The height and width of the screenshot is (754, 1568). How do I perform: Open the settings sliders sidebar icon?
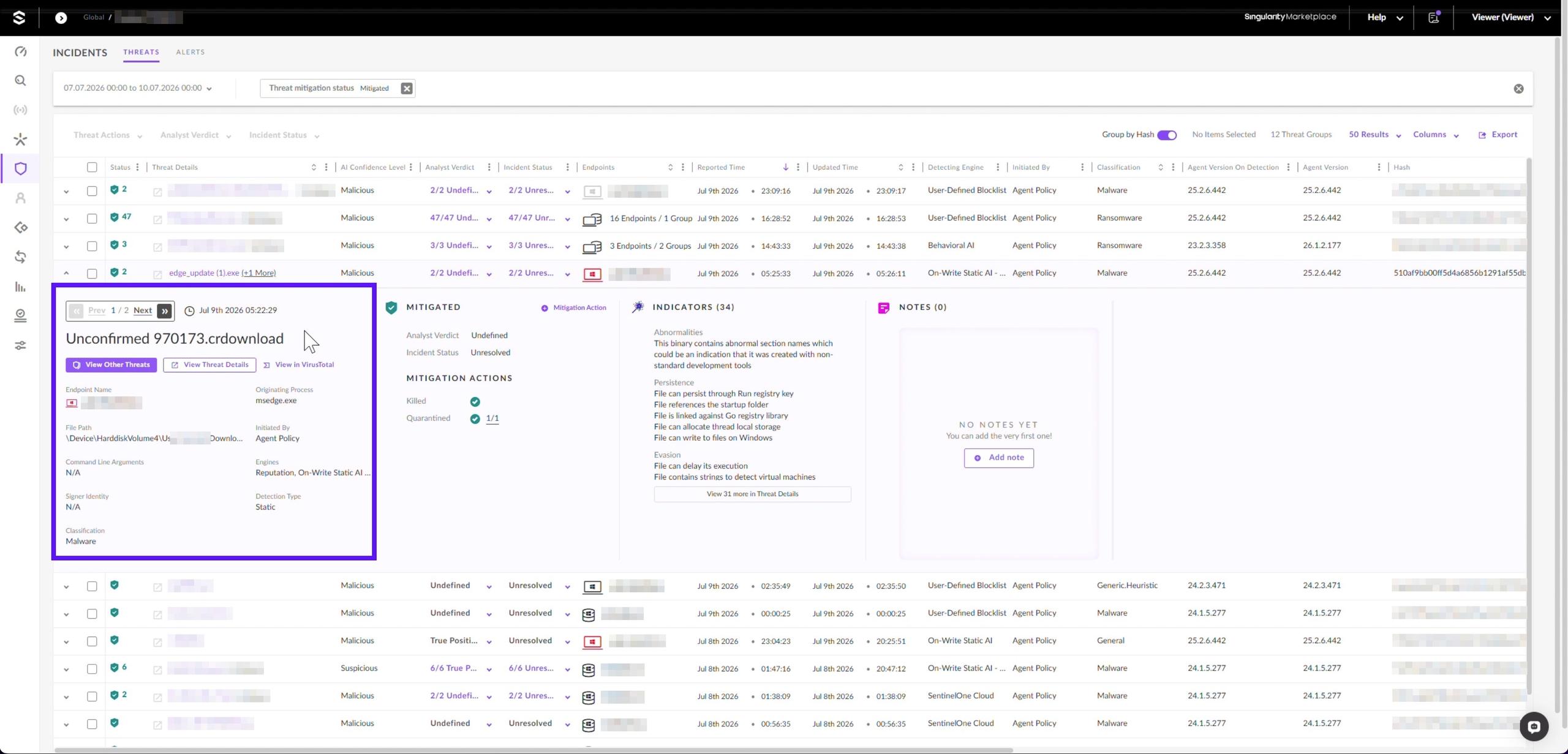[20, 345]
